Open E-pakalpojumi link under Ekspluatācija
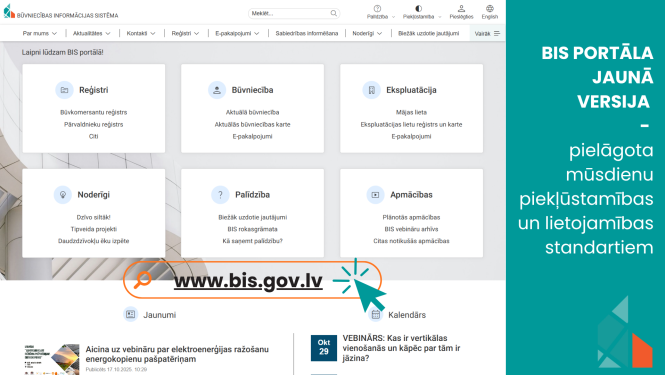This screenshot has height=375, width=665. (x=411, y=136)
